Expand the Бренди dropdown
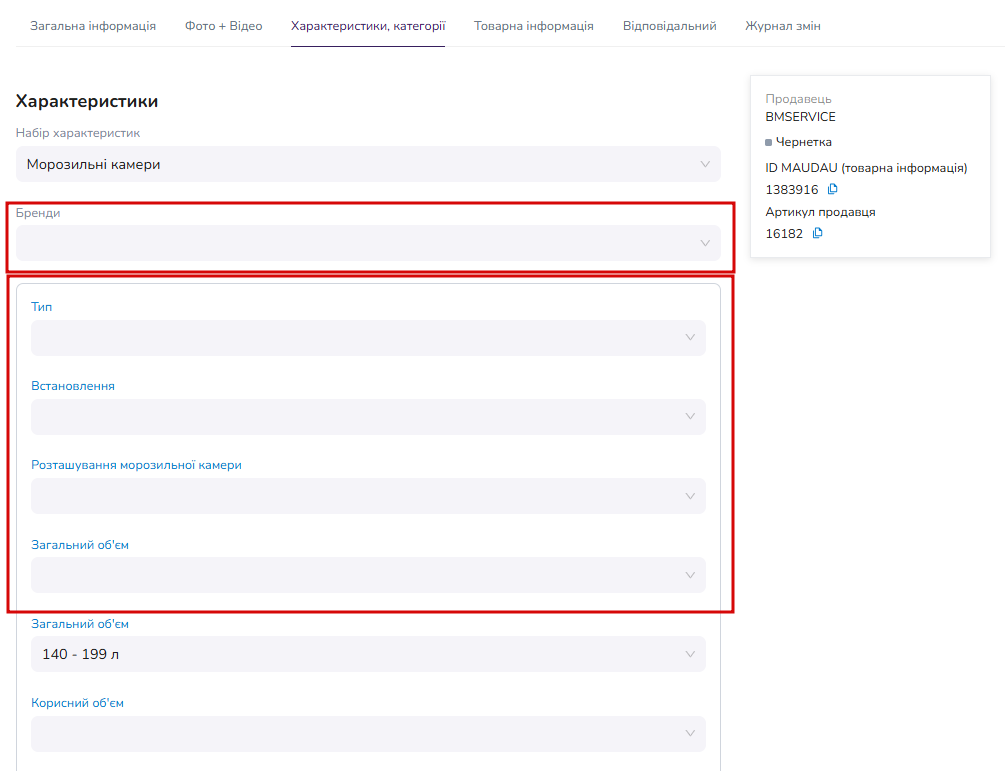 pos(368,243)
